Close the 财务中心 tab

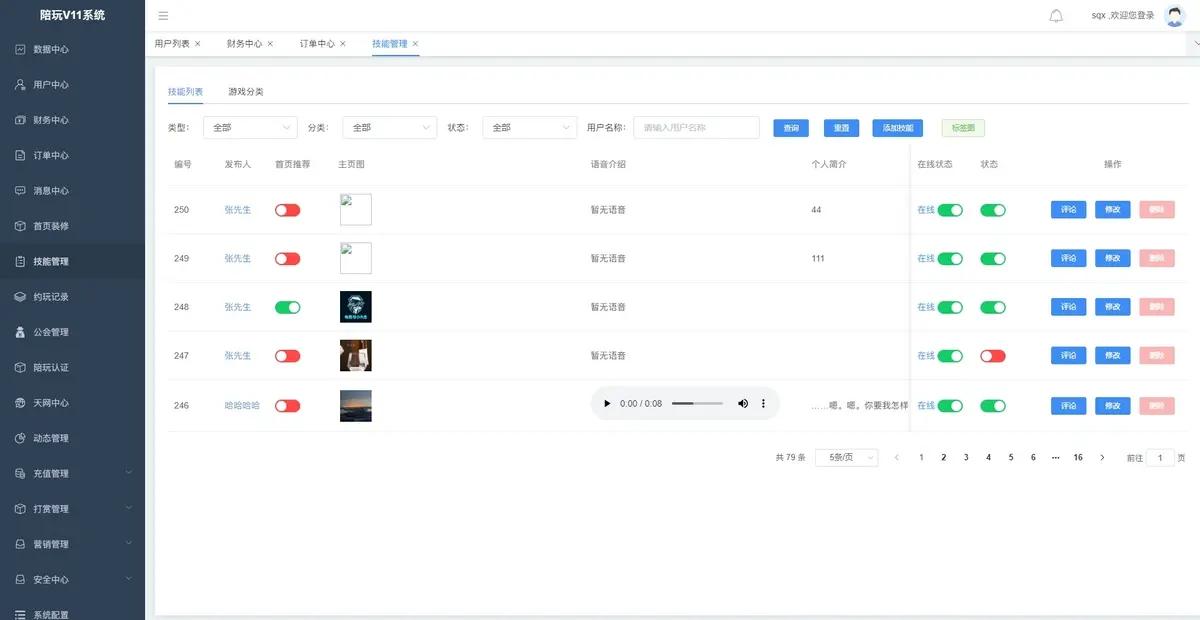tap(270, 44)
